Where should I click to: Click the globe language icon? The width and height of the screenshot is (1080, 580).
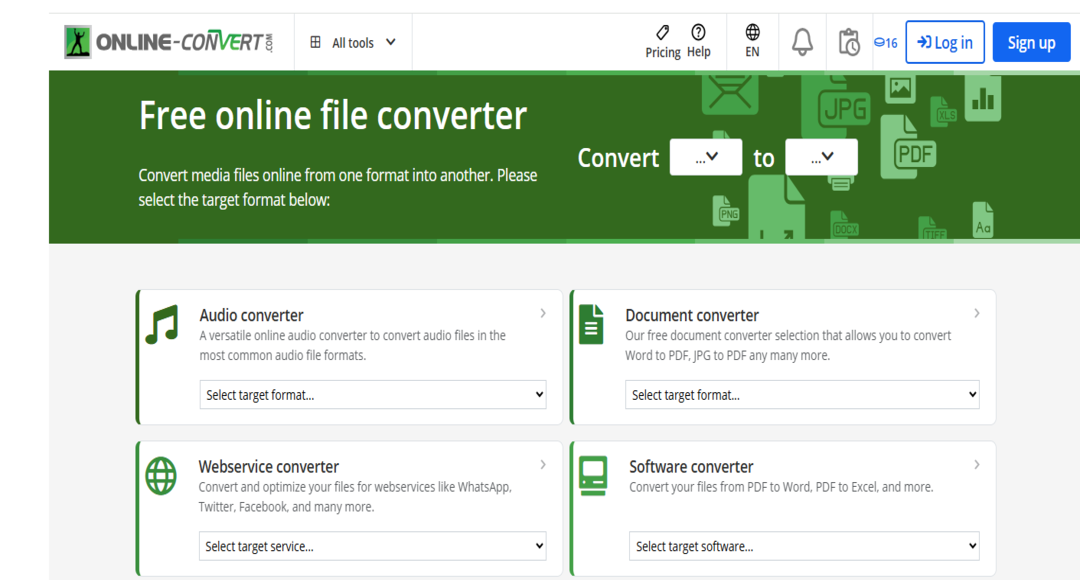pos(752,33)
